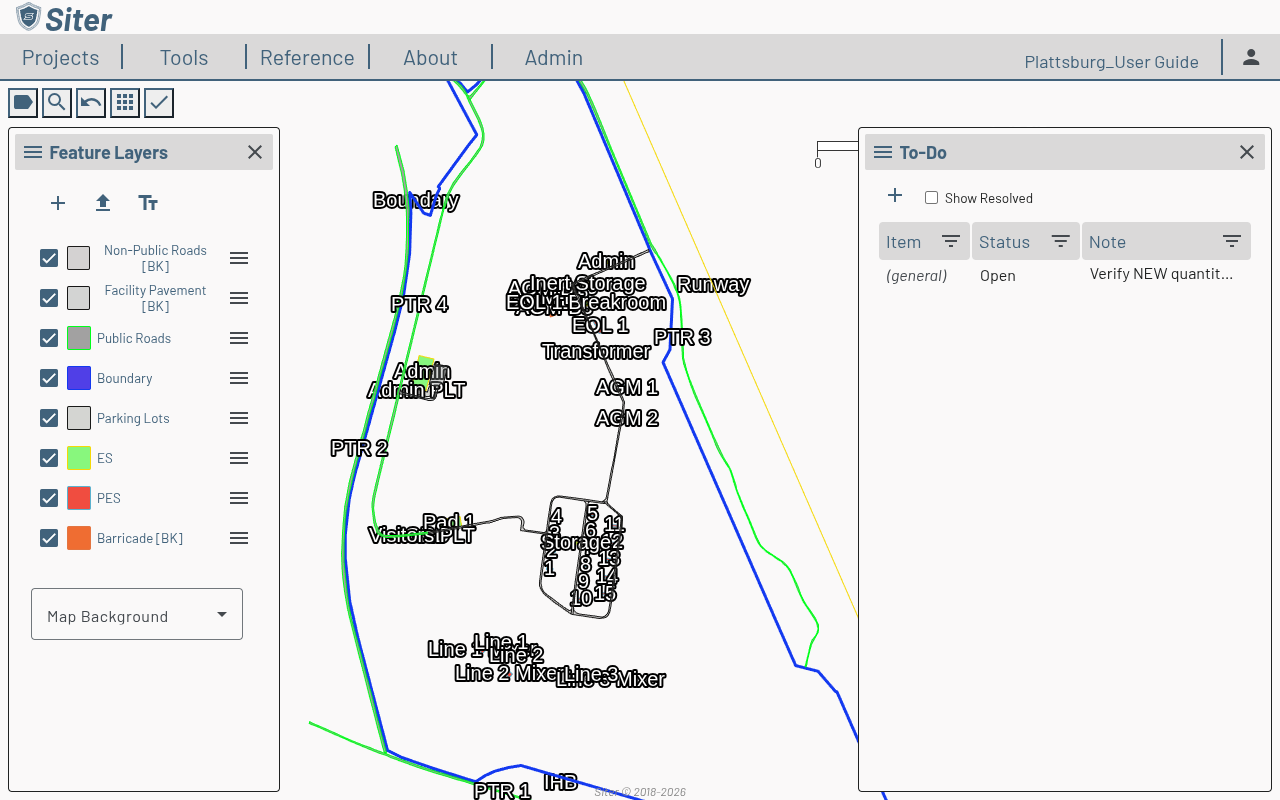Open the Reference menu
This screenshot has height=800, width=1280.
point(307,57)
